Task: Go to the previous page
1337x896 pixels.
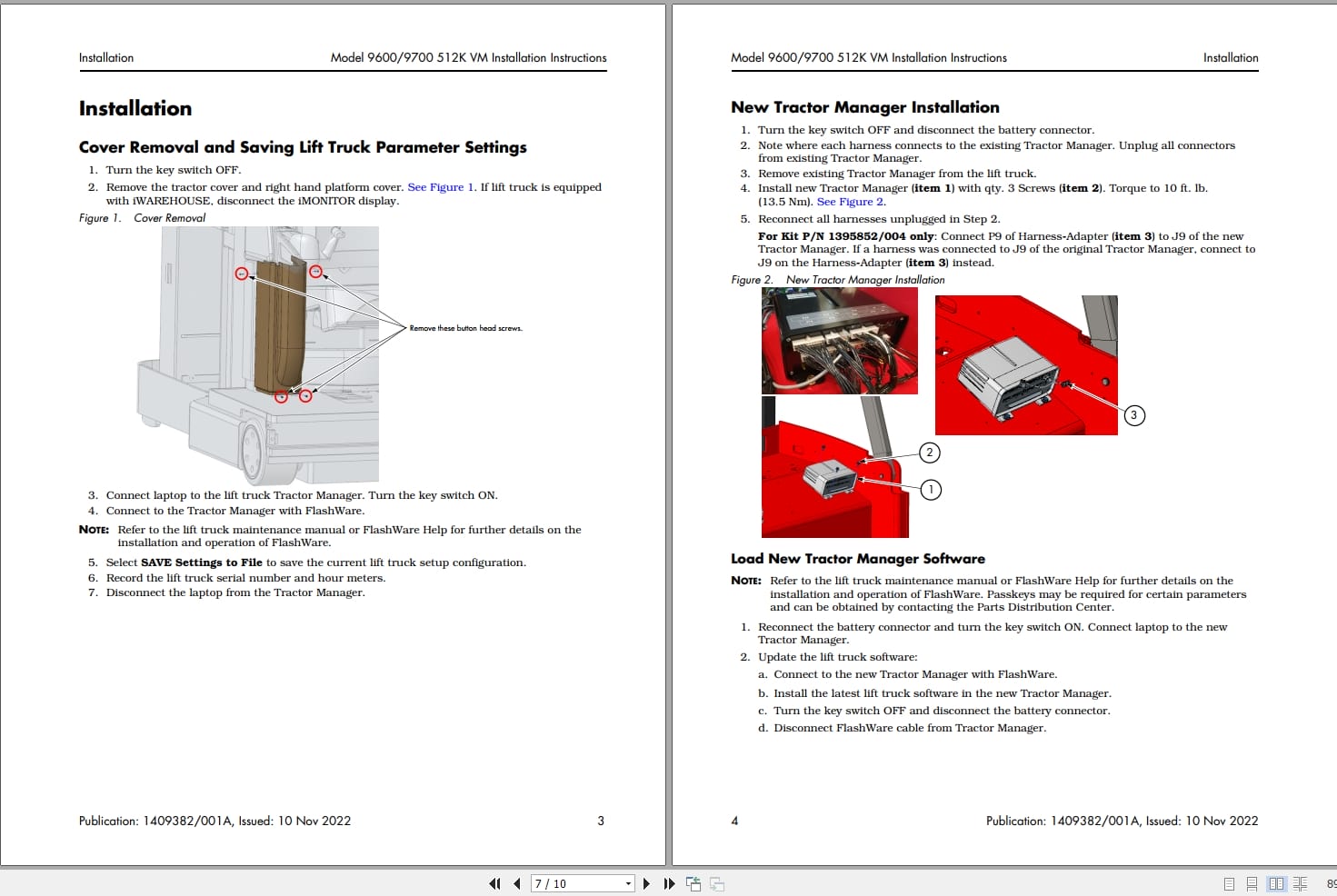Action: click(x=516, y=883)
